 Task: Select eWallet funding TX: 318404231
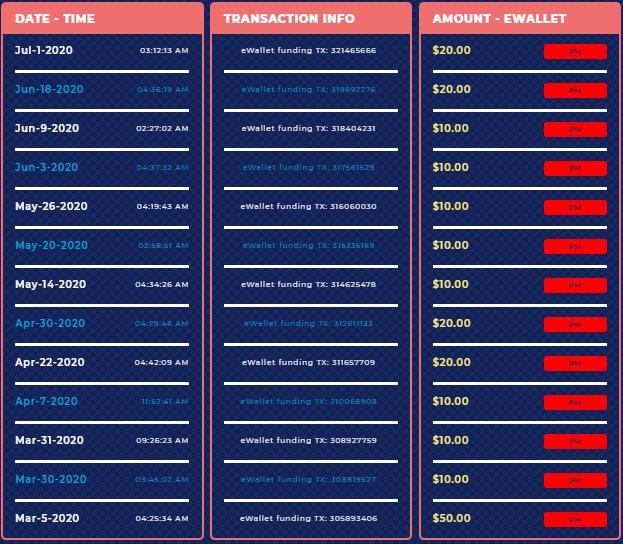[x=308, y=128]
